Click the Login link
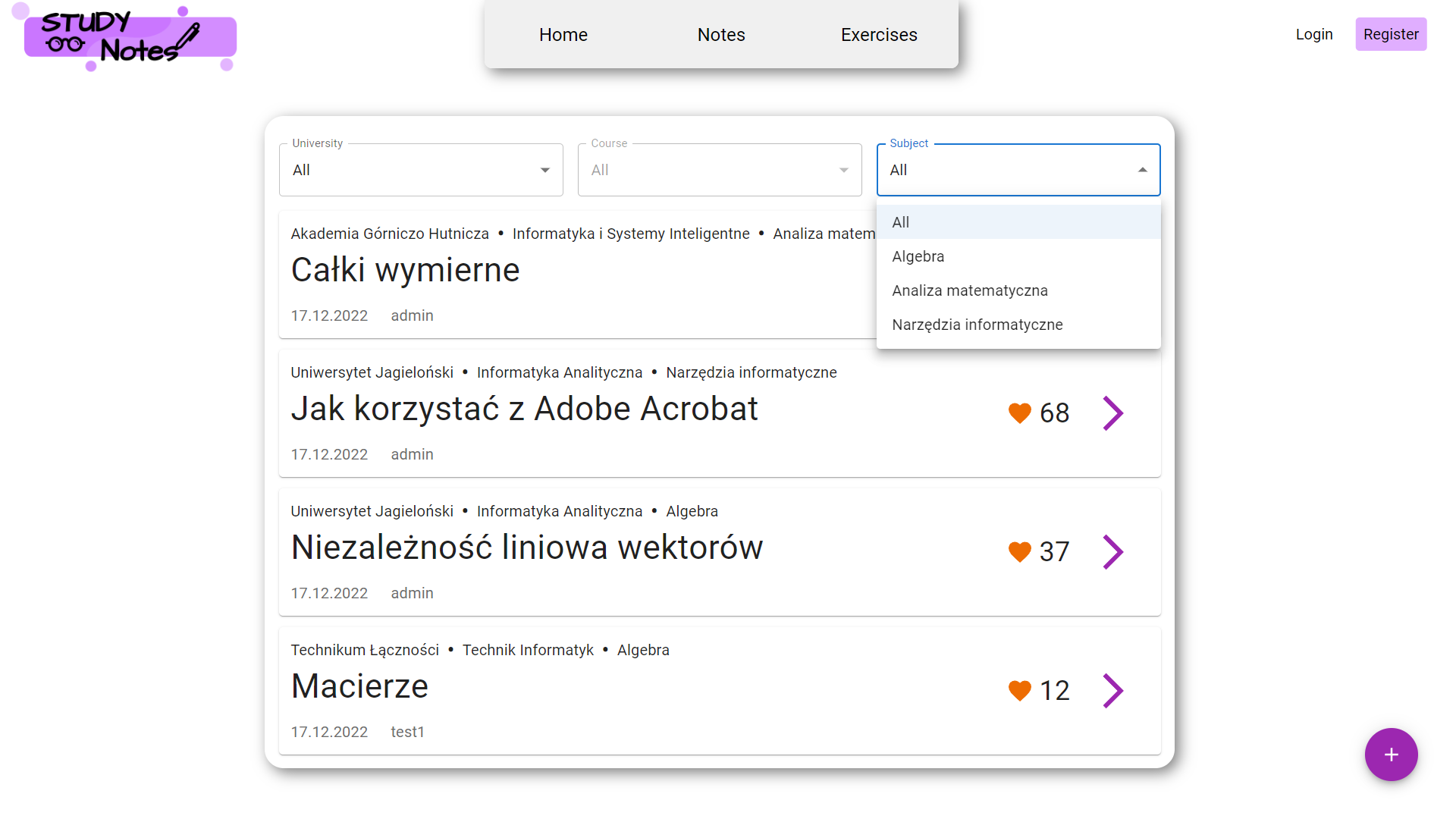Viewport: 1456px width, 819px height. point(1313,34)
